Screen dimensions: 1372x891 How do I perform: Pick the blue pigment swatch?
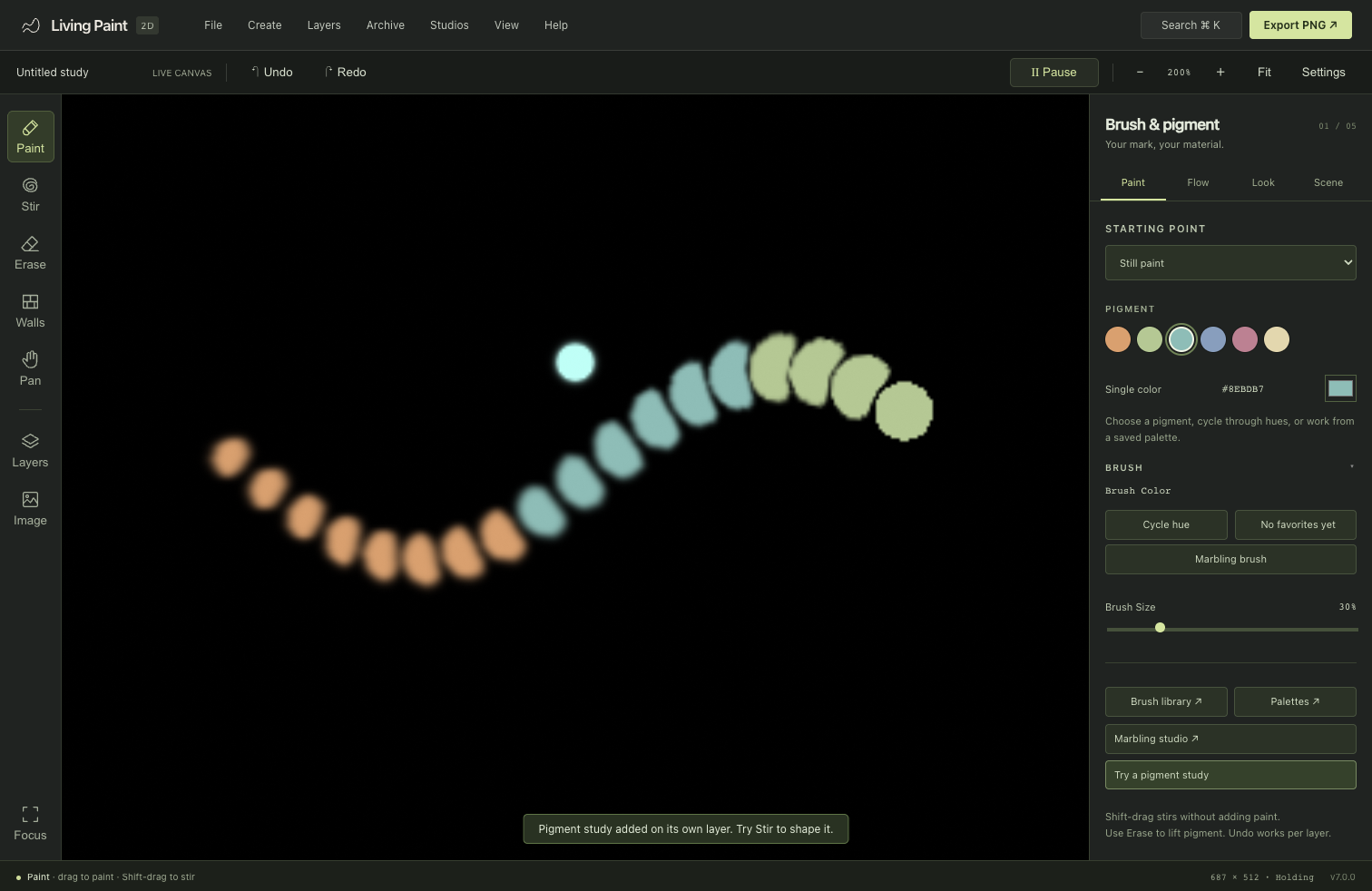[1213, 339]
